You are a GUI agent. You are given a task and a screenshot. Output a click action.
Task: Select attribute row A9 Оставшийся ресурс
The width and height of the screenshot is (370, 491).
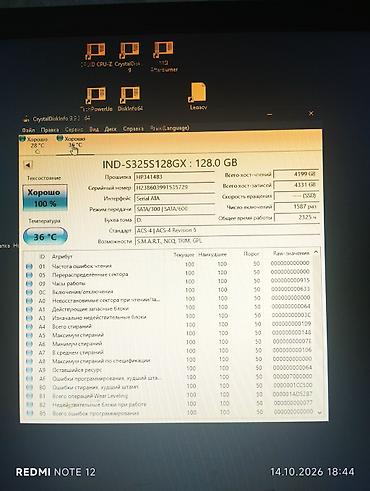tap(169, 369)
